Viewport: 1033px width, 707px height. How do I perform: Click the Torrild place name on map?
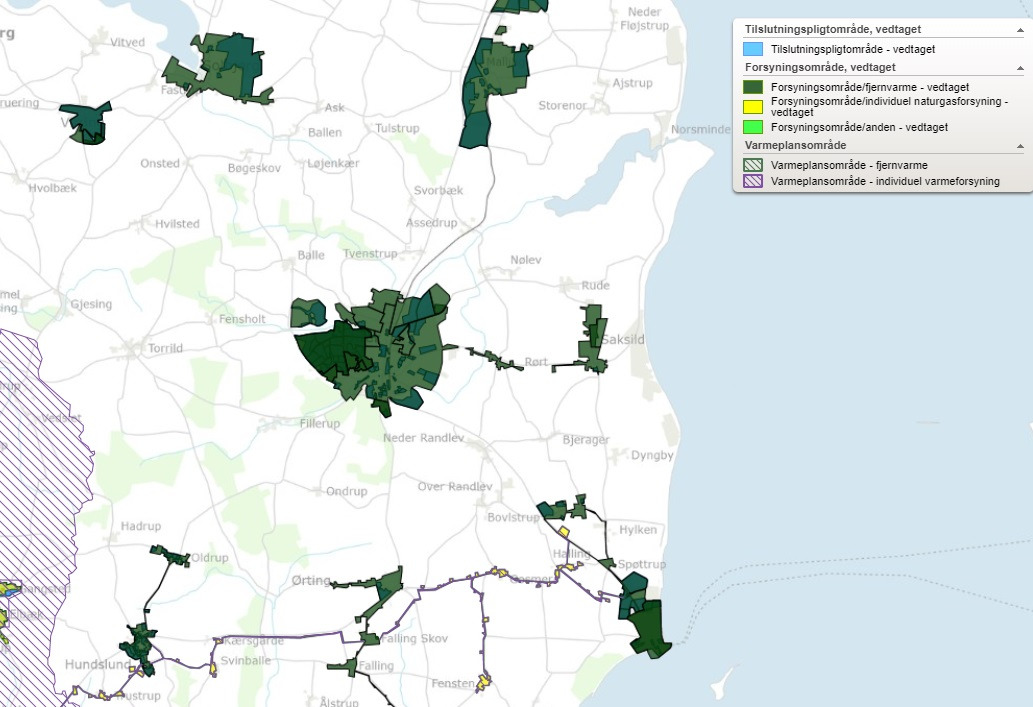tap(165, 349)
